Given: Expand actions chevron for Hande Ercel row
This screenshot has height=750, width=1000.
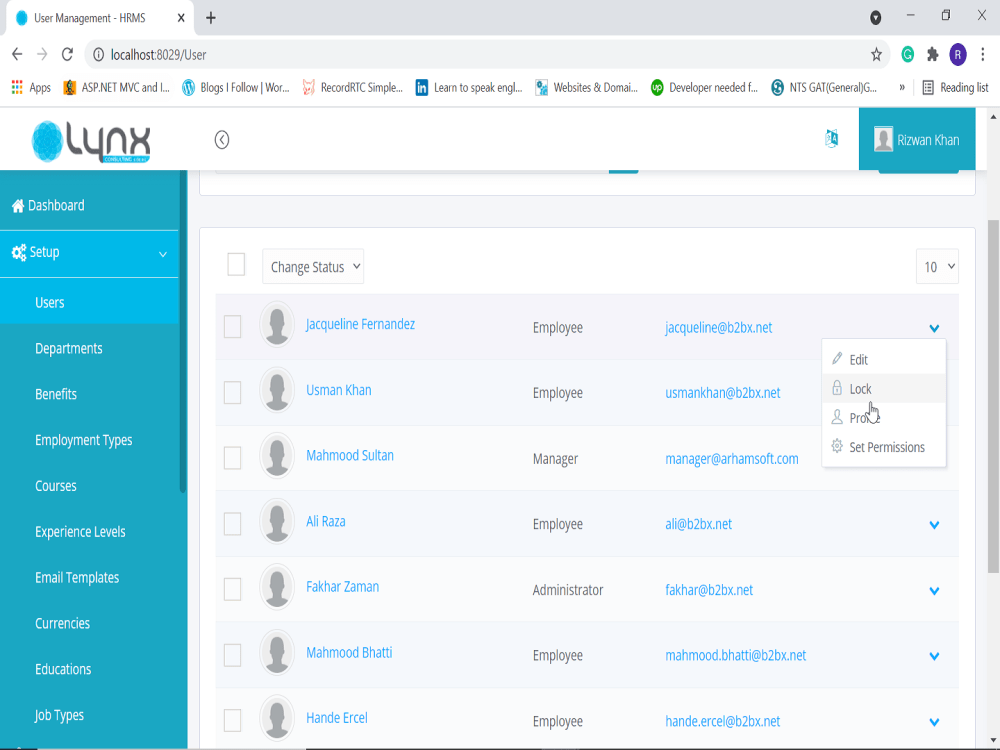Looking at the screenshot, I should click(934, 722).
